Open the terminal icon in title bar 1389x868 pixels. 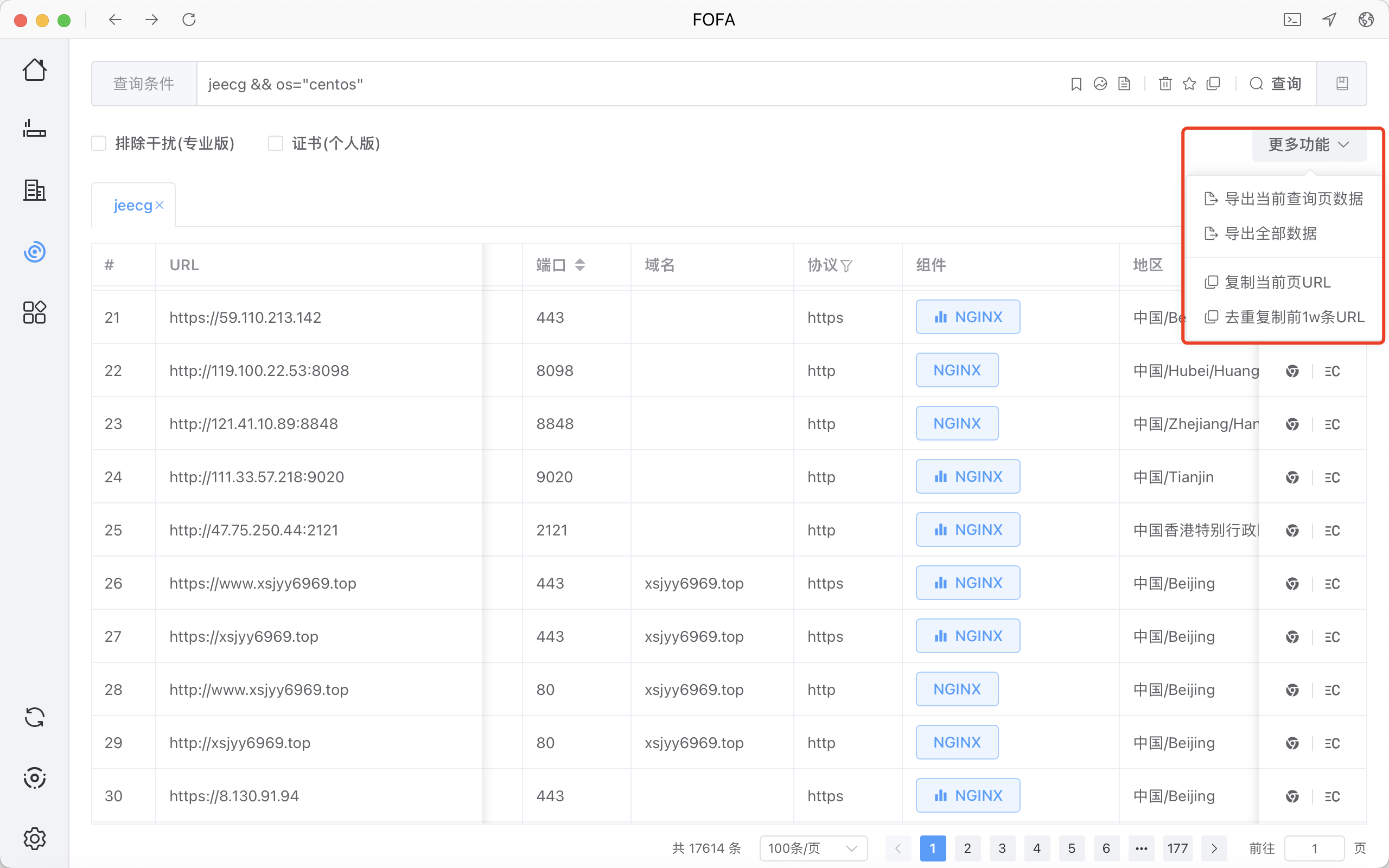click(x=1292, y=20)
